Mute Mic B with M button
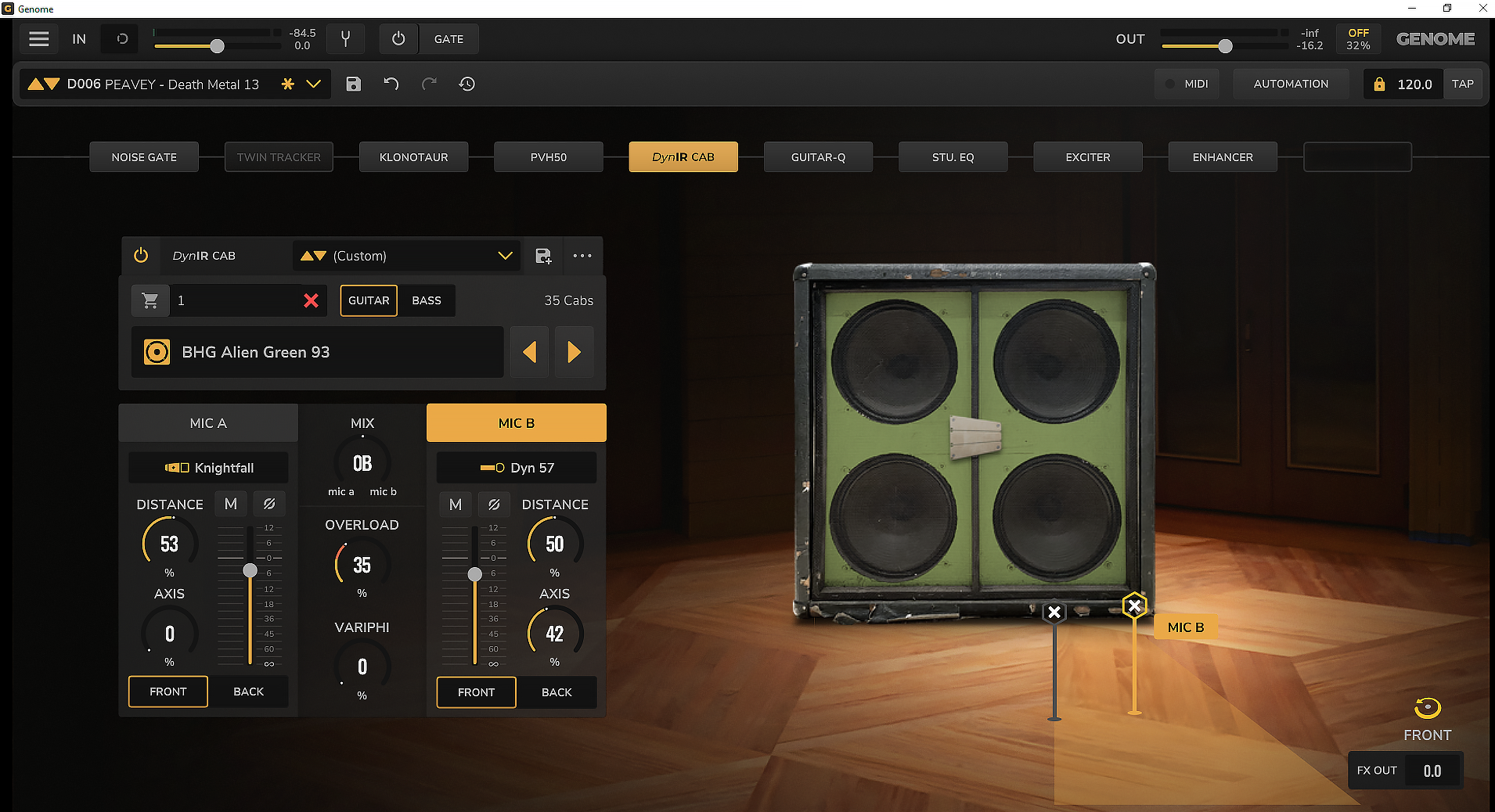Screen dimensions: 1495x812 pos(456,505)
